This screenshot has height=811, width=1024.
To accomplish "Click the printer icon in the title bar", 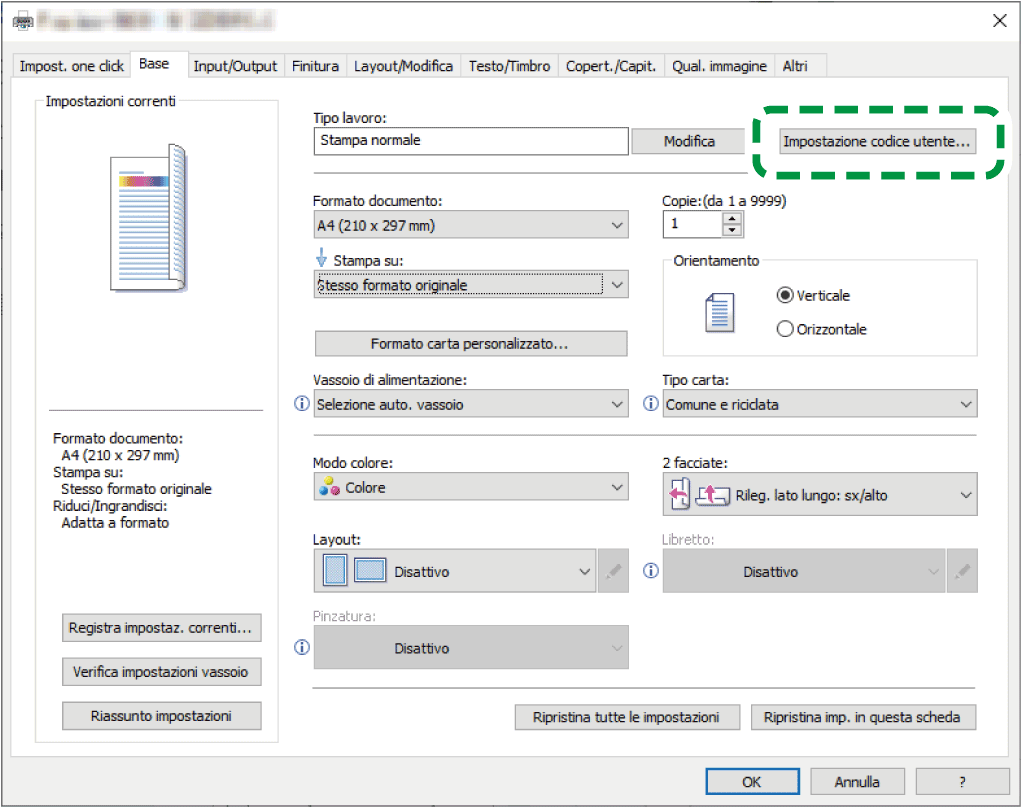I will pos(23,22).
